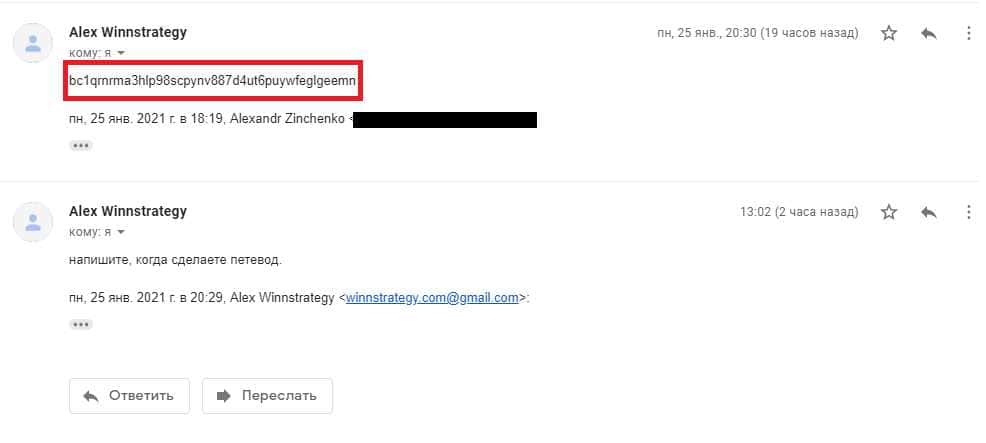Click sender avatar of first message
This screenshot has width=986, height=443.
pos(33,43)
